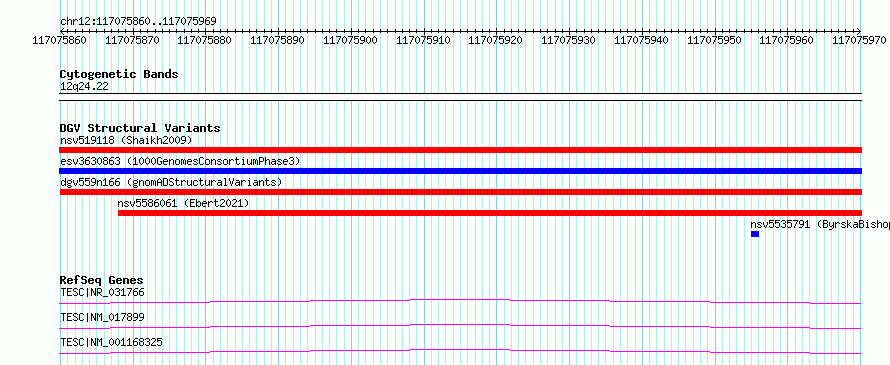The image size is (890, 365).
Task: Click the ruler position label 117075960
Action: [787, 40]
